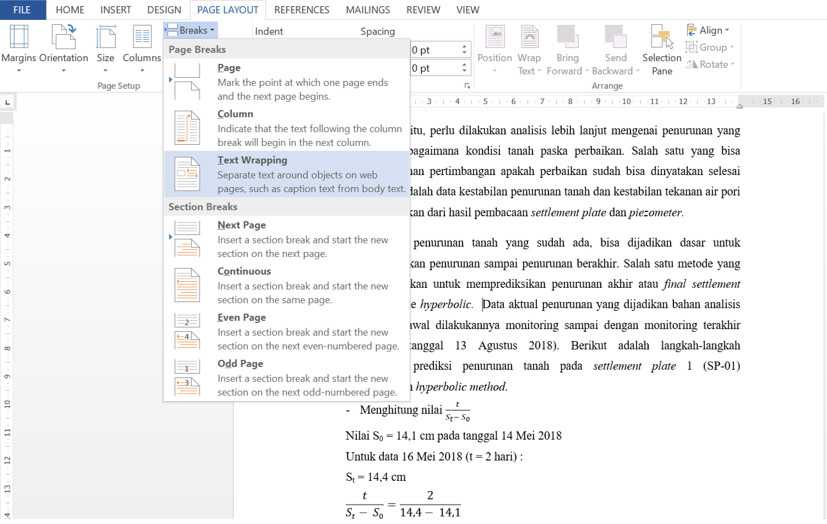Image resolution: width=827 pixels, height=524 pixels.
Task: Open the FILE tab
Action: click(22, 9)
